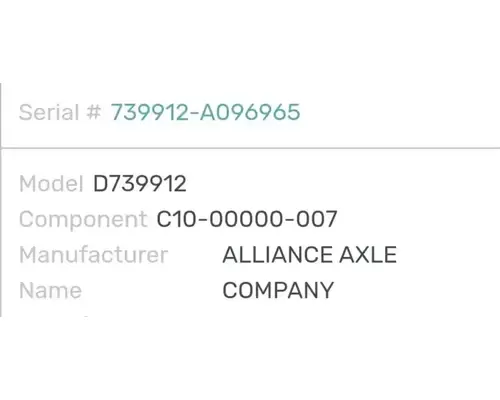500x400 pixels.
Task: Click the 007 ending of component code
Action: point(316,219)
